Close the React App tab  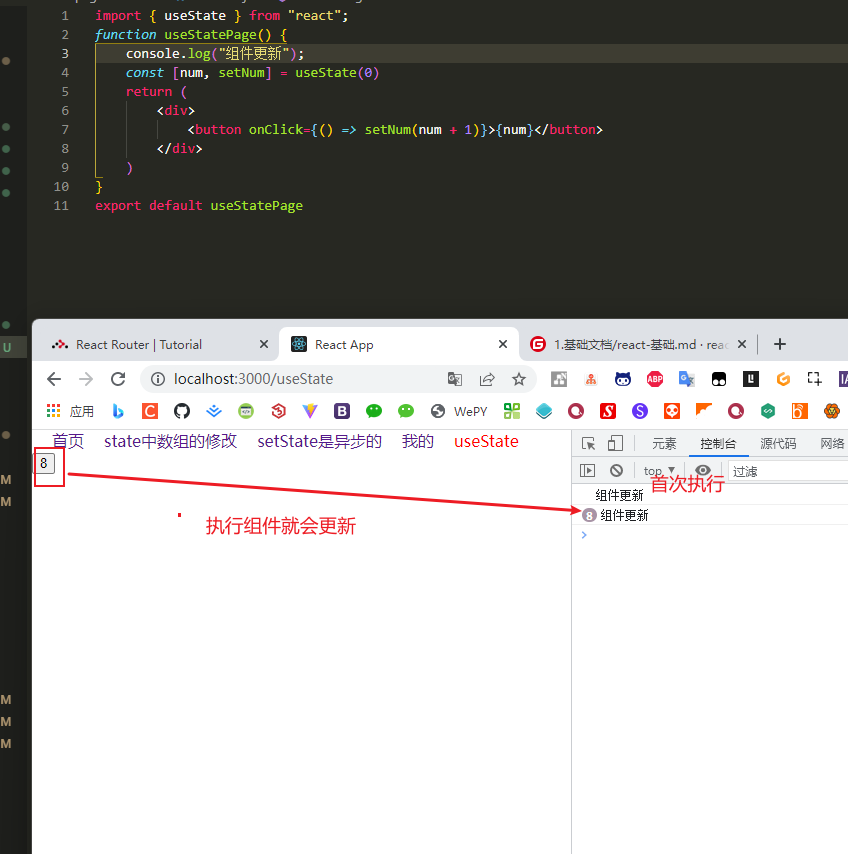503,344
